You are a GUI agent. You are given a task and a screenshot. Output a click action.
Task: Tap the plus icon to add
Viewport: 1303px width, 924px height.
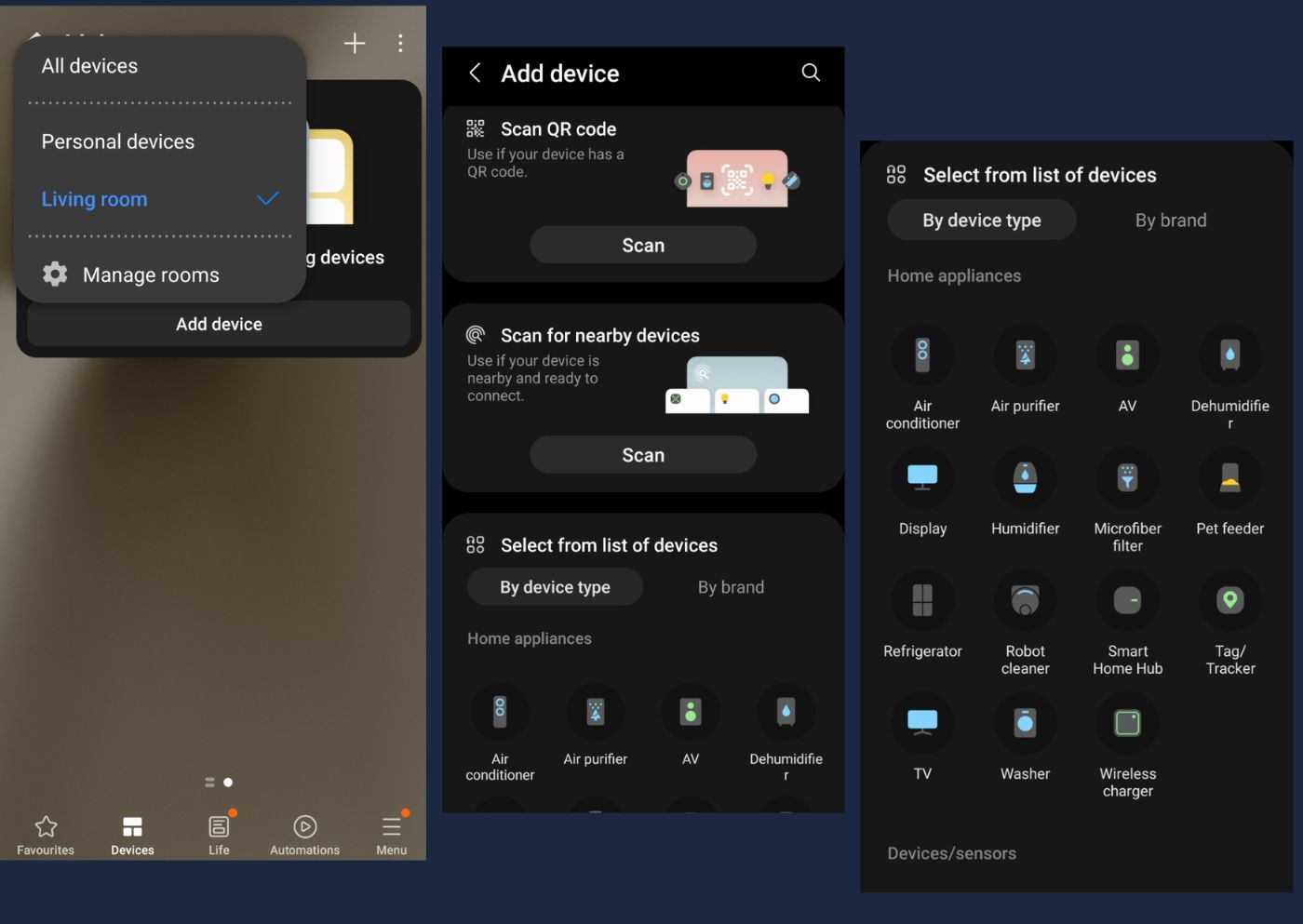coord(355,43)
